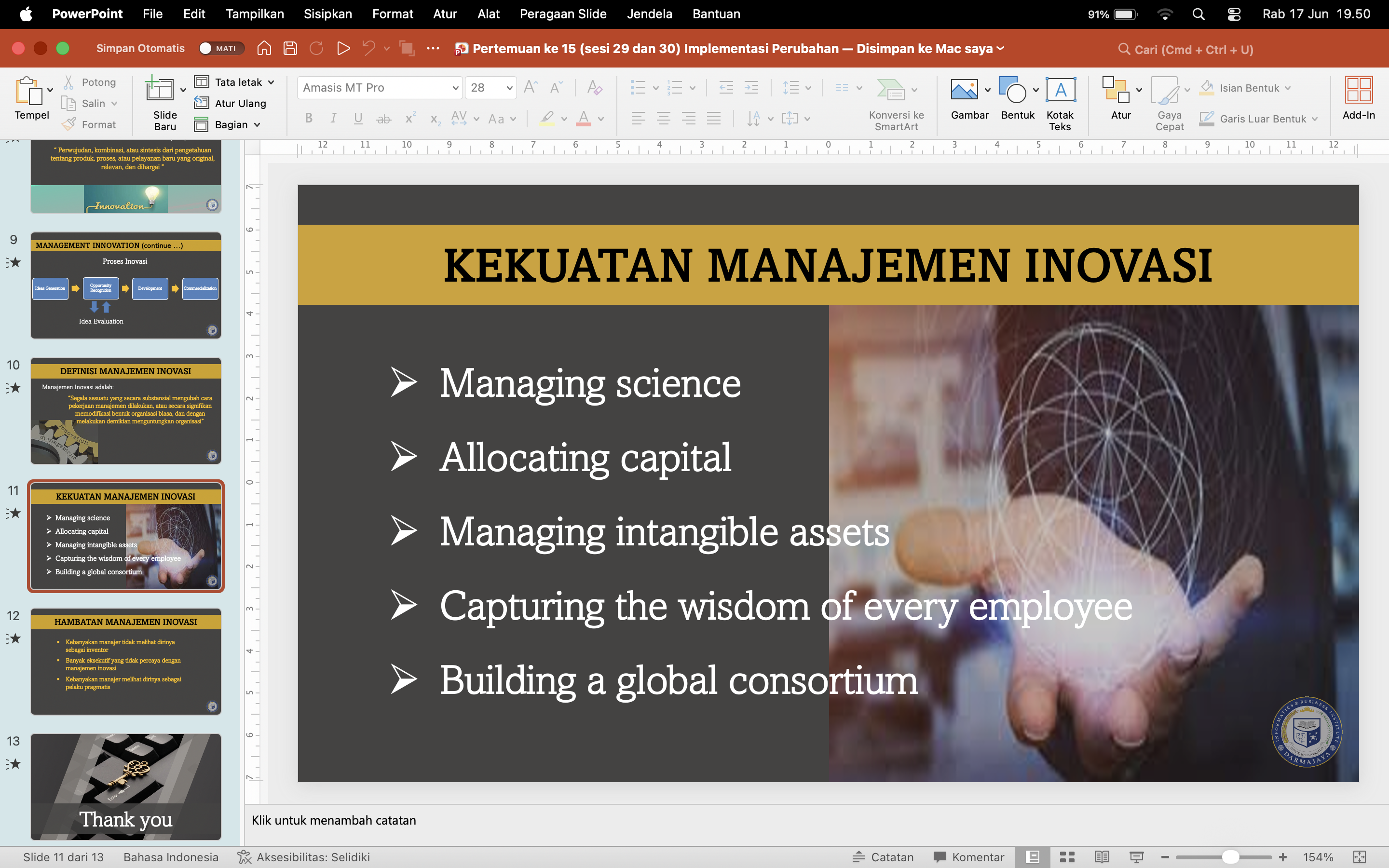Screen dimensions: 1389x868
Task: Toggle bold formatting
Action: (309, 118)
